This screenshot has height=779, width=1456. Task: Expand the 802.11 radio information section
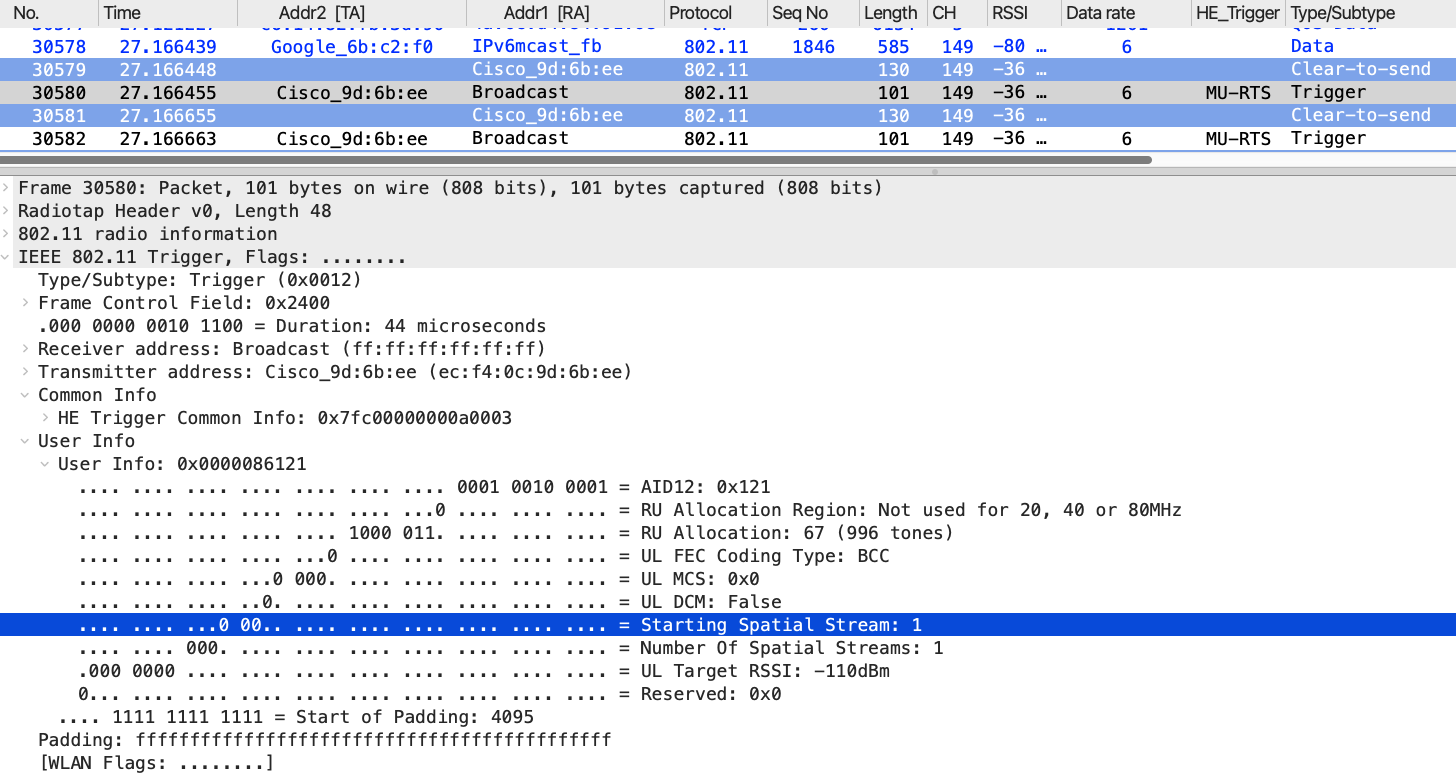tap(8, 234)
